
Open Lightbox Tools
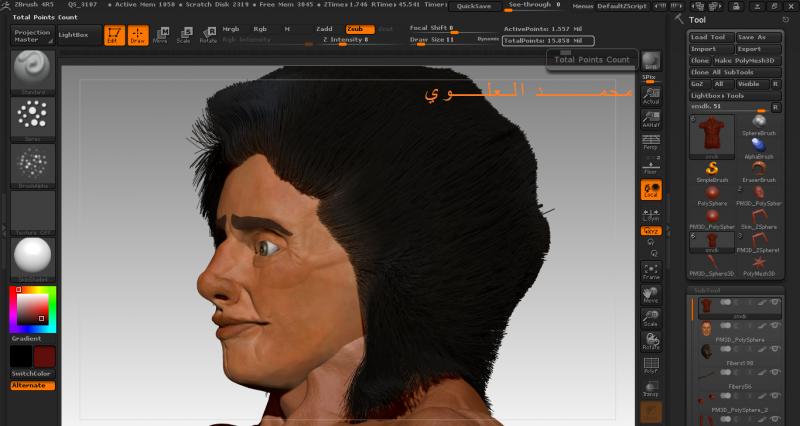point(735,95)
